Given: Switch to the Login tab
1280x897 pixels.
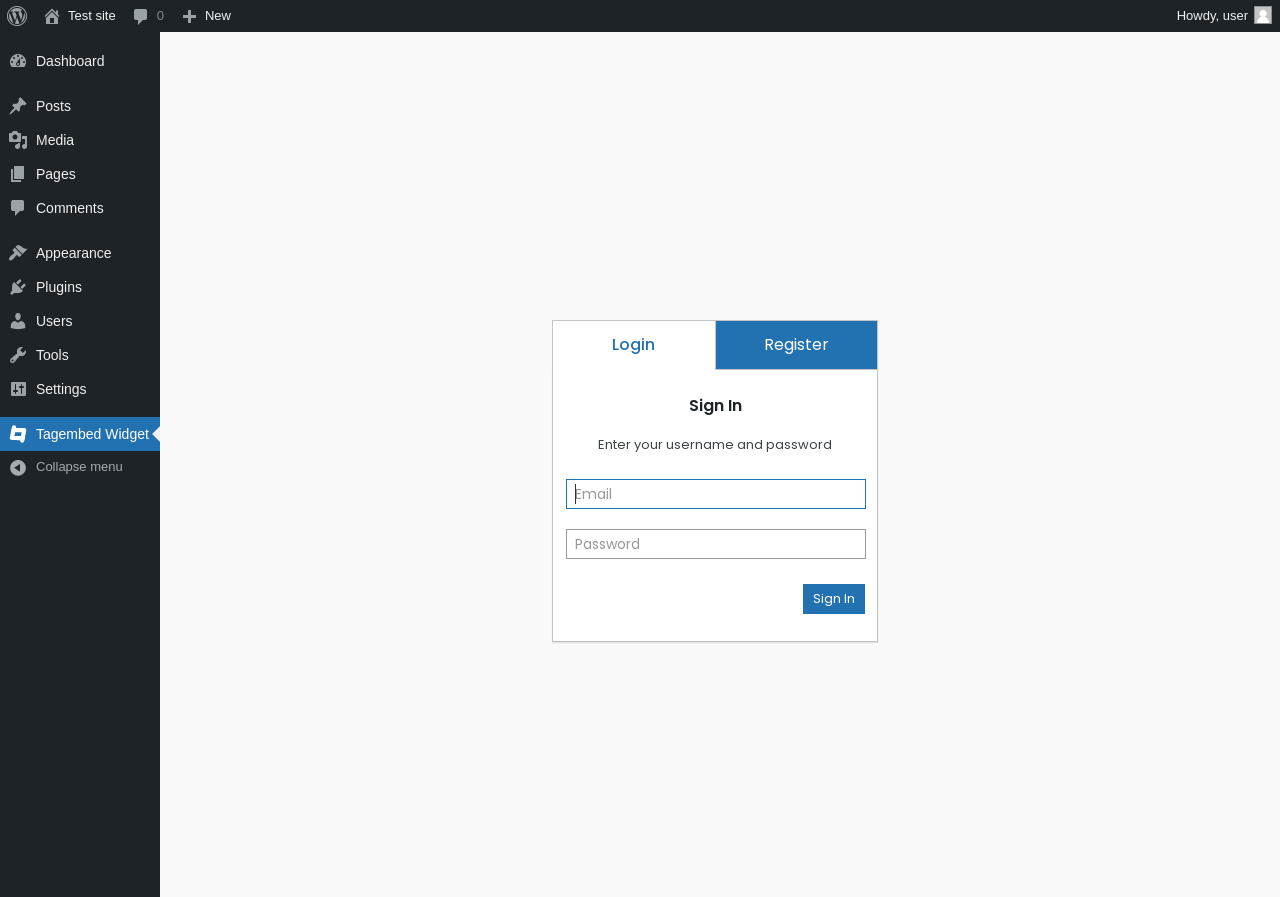Looking at the screenshot, I should (x=634, y=345).
